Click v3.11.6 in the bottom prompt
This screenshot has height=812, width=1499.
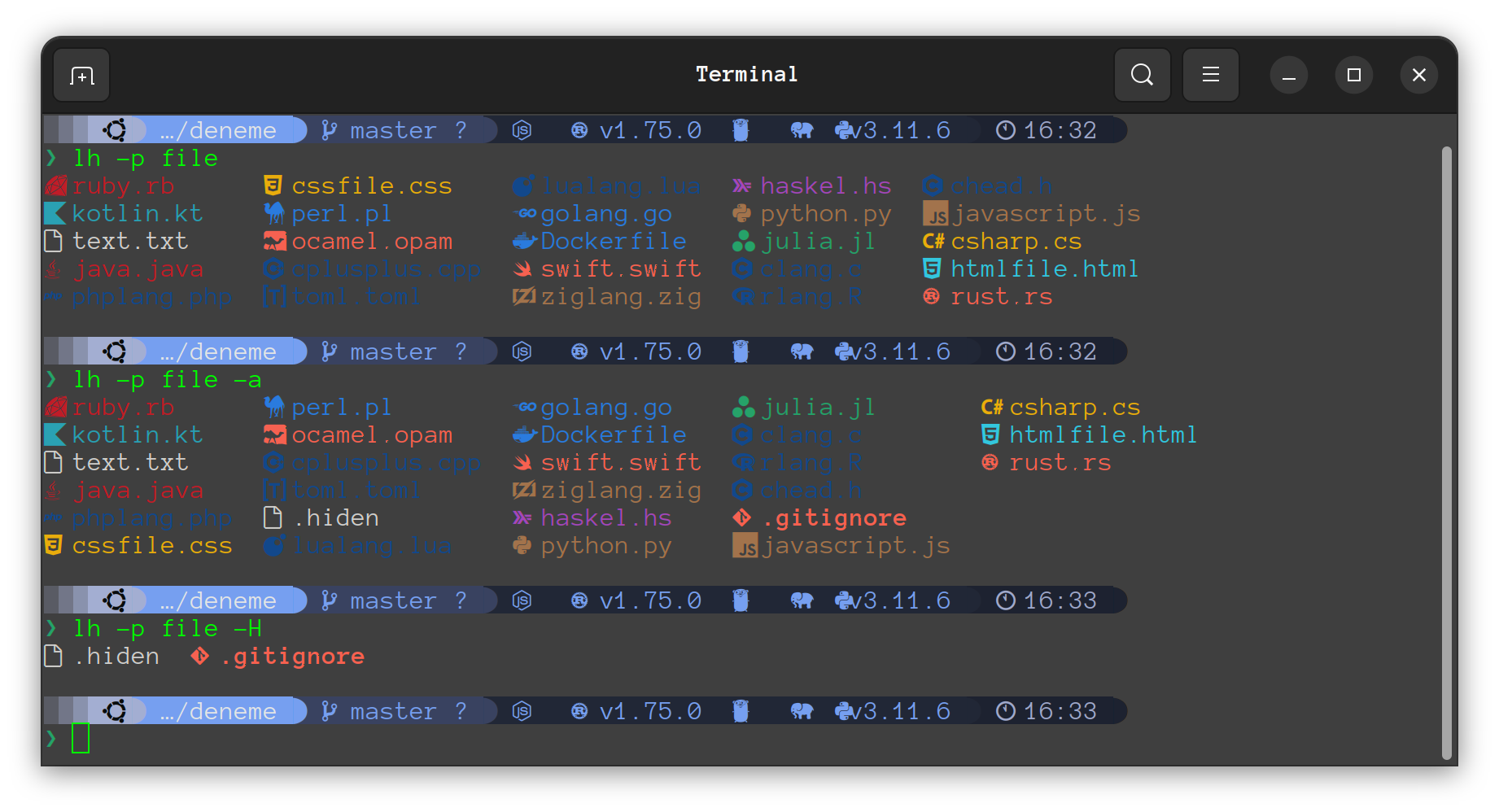tap(901, 711)
